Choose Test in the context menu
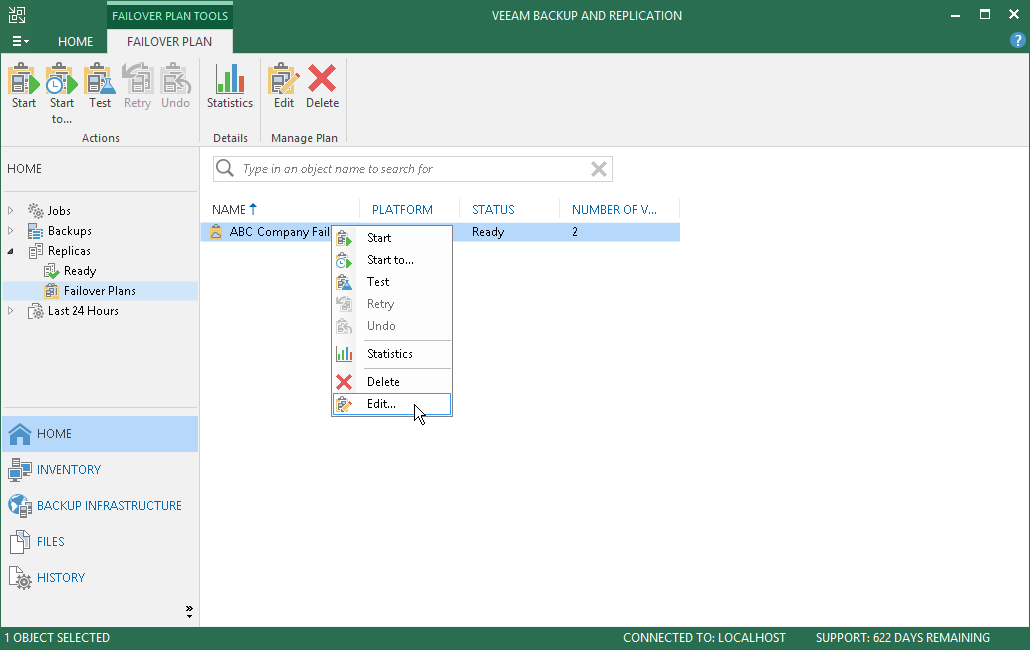Image resolution: width=1030 pixels, height=650 pixels. click(392, 282)
